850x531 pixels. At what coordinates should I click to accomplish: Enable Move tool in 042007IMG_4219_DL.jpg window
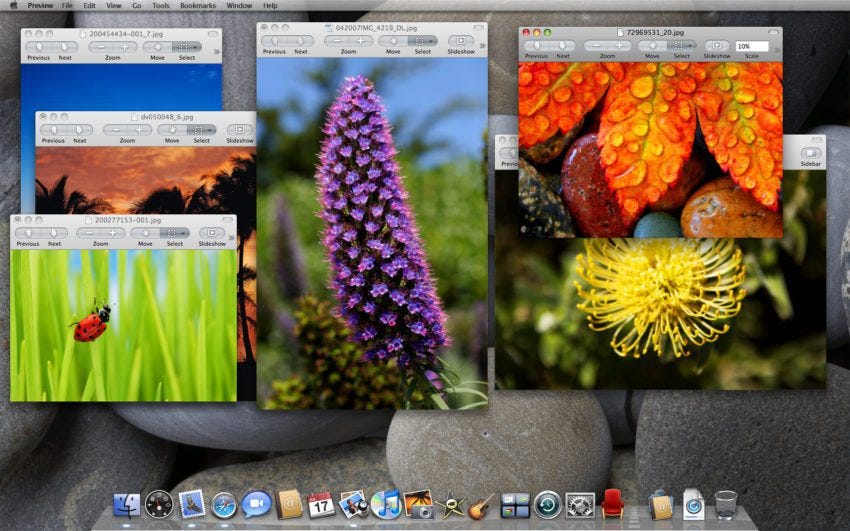393,41
